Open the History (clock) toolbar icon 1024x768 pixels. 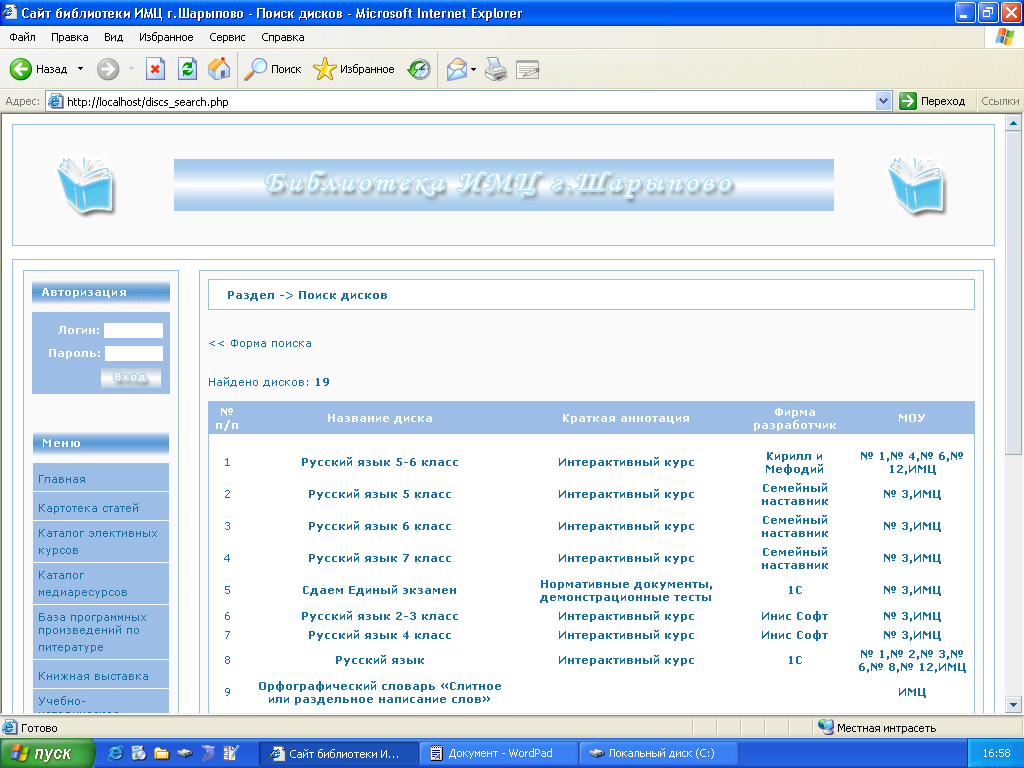point(419,69)
